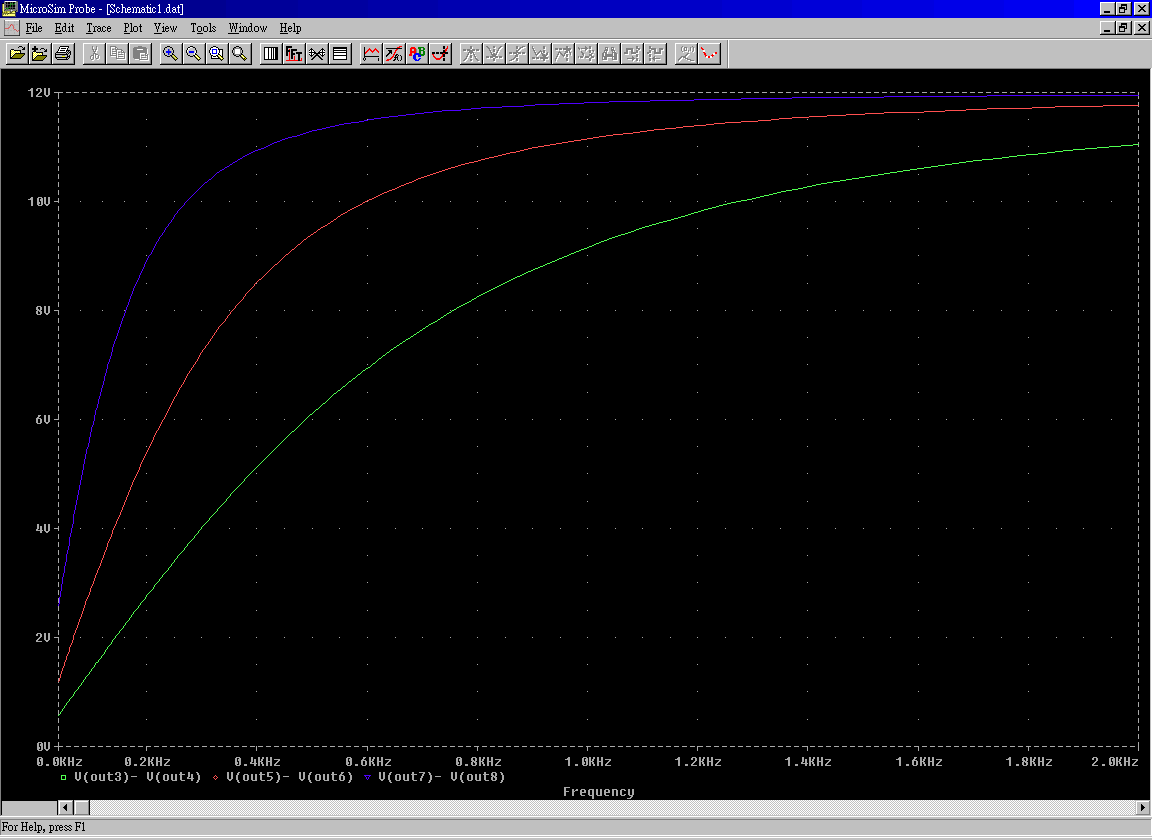Restore the inner Schematic1.dat document window
Viewport: 1152px width, 840px height.
coord(1123,28)
